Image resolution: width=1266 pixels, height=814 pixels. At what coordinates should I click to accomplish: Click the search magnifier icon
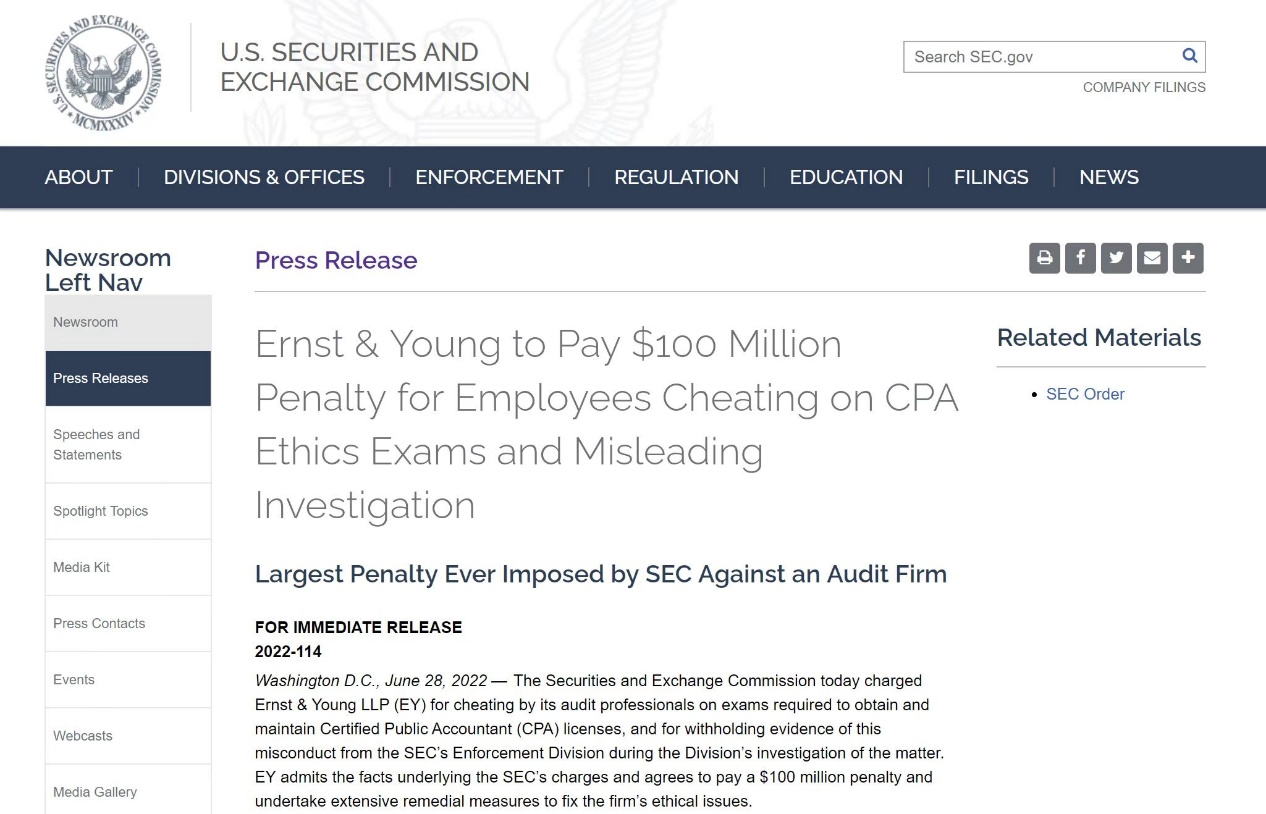tap(1189, 56)
